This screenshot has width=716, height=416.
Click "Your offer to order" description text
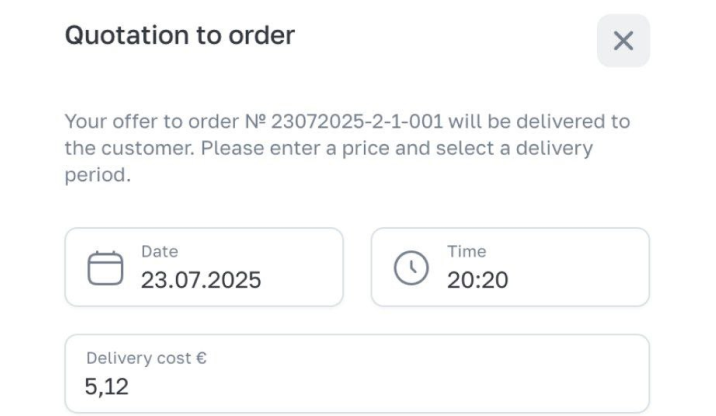point(152,121)
